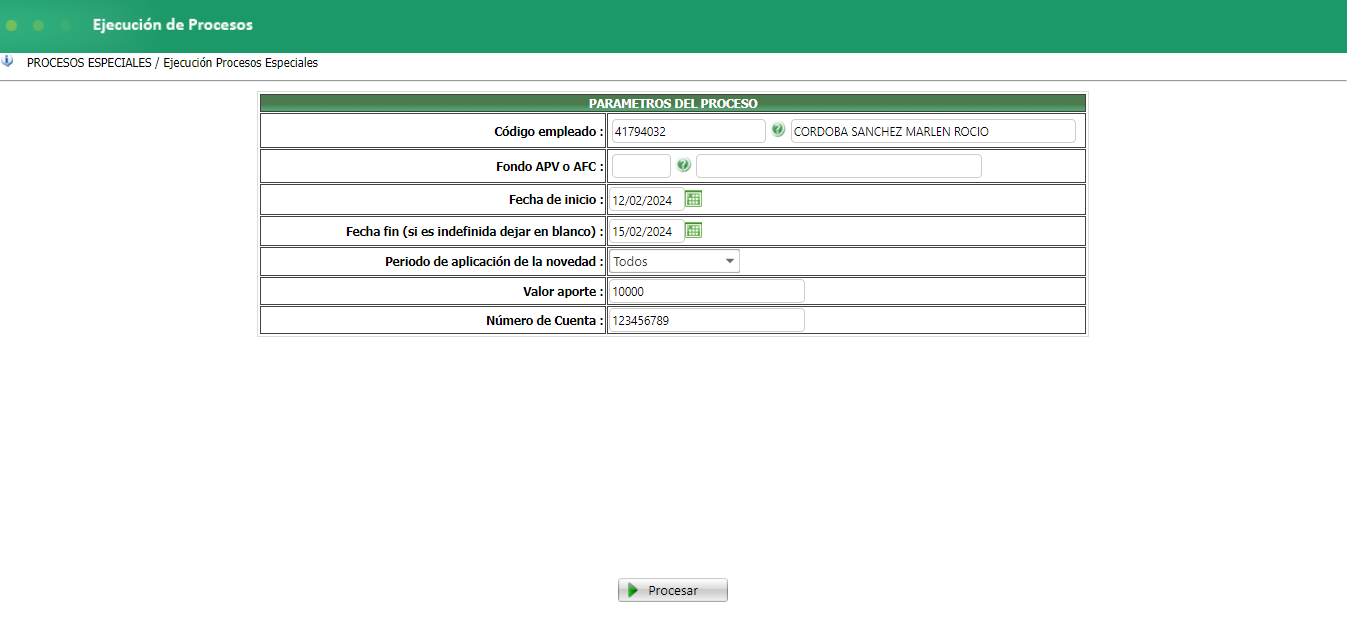This screenshot has width=1347, height=626.
Task: Open calendar picker for Fecha fin
Action: pos(693,230)
